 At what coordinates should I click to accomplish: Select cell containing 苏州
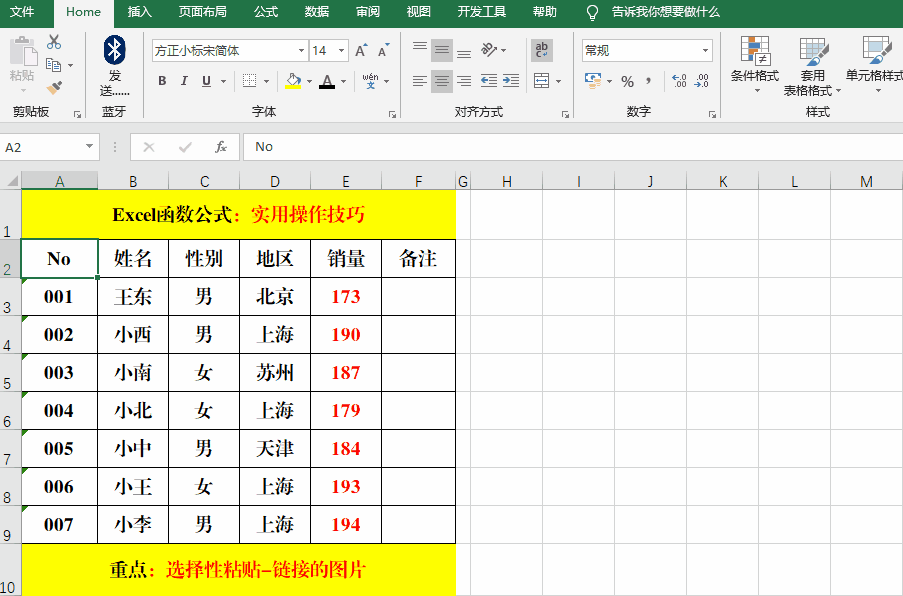pyautogui.click(x=275, y=373)
